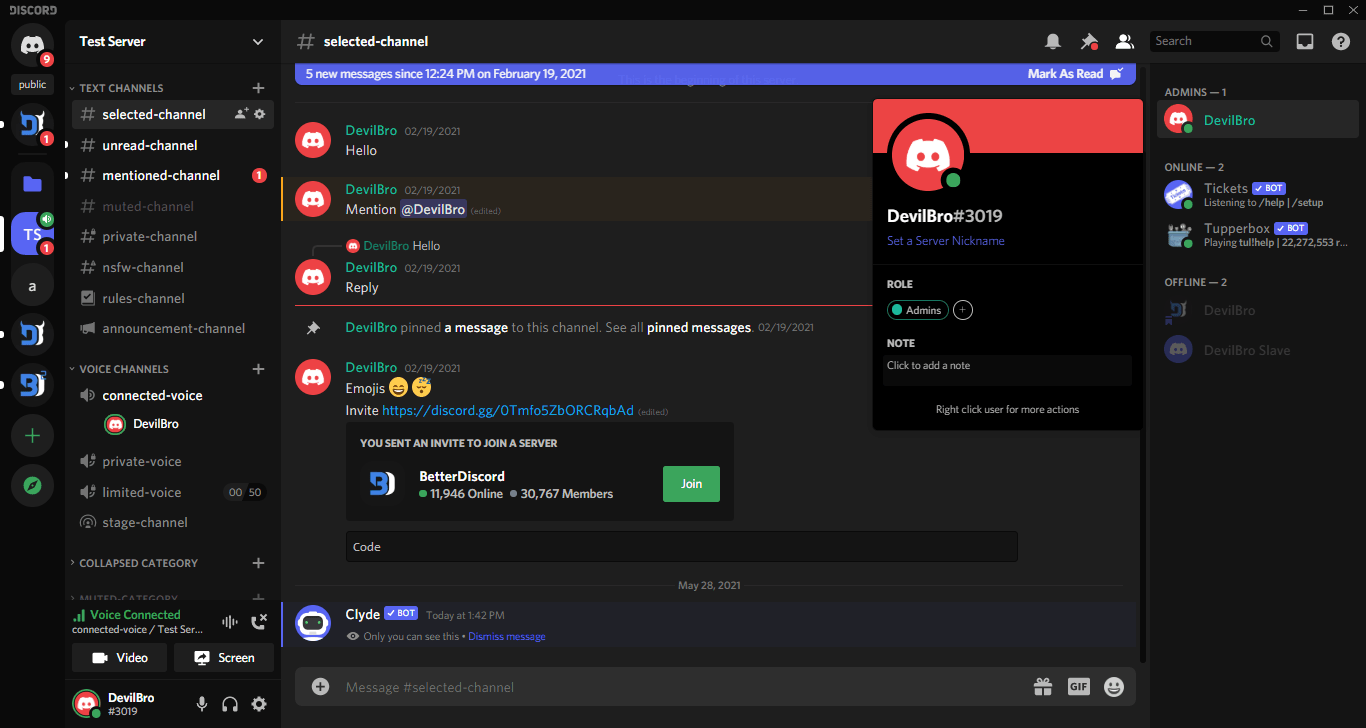Open the inbox icon in top bar
Image resolution: width=1366 pixels, height=728 pixels.
pyautogui.click(x=1304, y=41)
